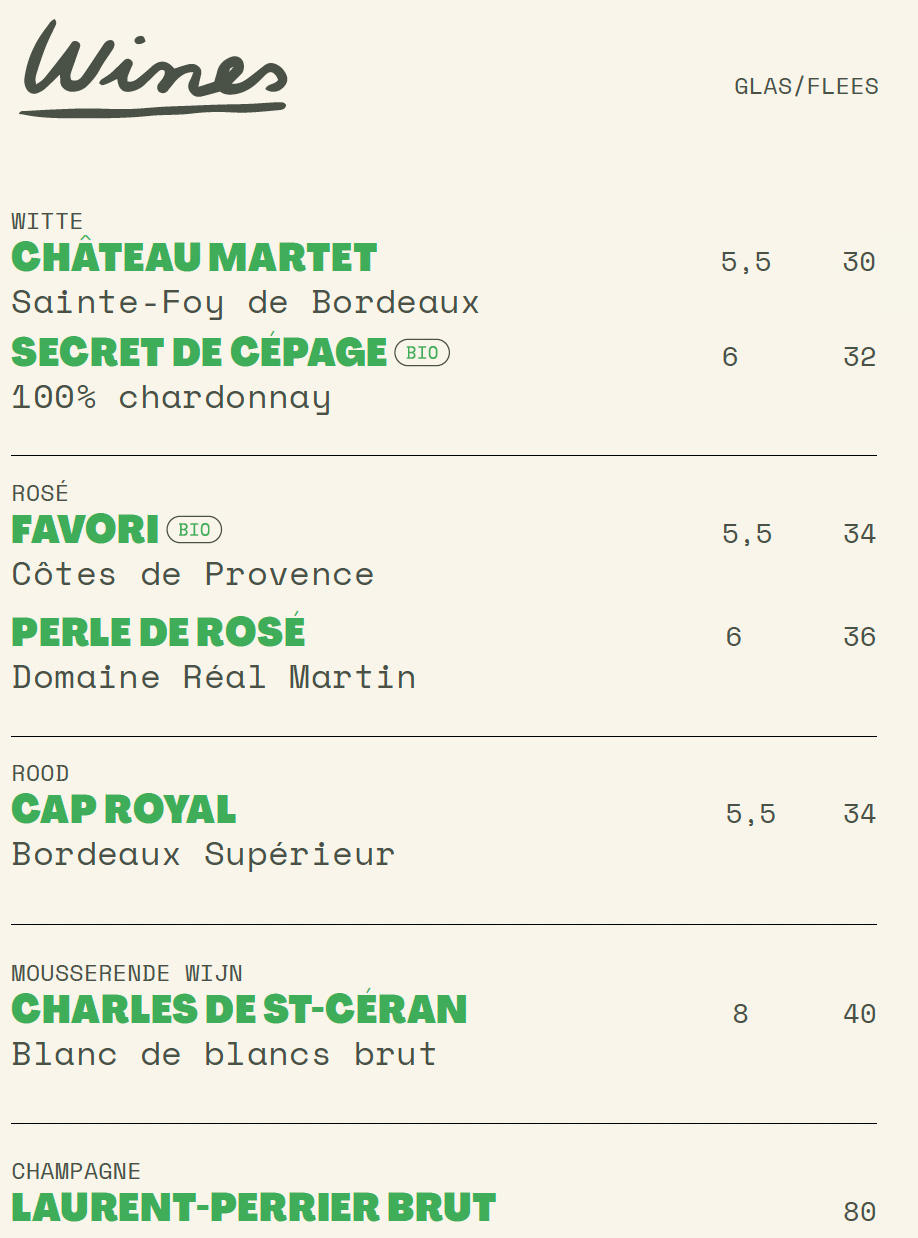Click the Champagne section label
This screenshot has height=1238, width=918.
tap(76, 1171)
